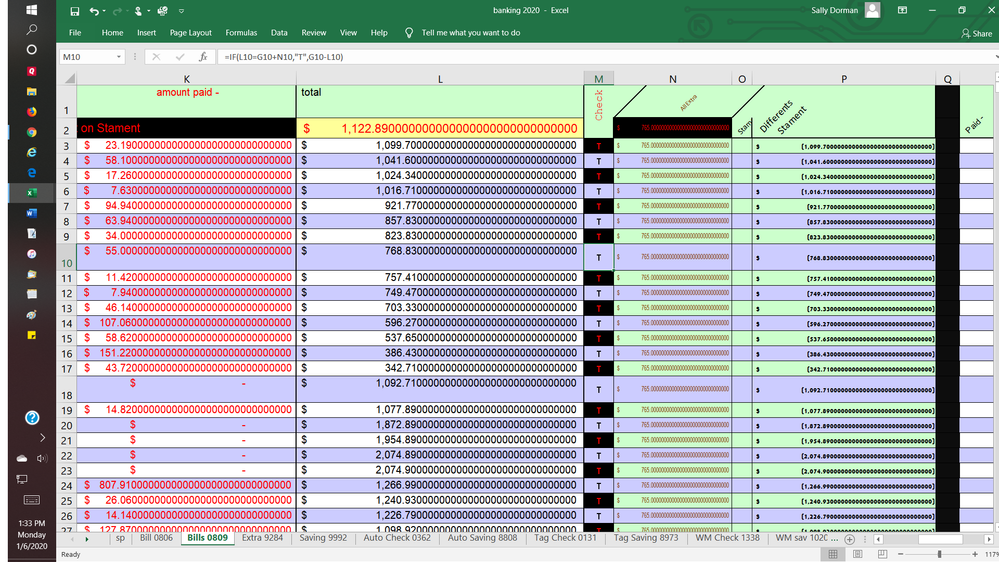This screenshot has height=562, width=999.
Task: Zoom out with minus button
Action: tap(900, 554)
